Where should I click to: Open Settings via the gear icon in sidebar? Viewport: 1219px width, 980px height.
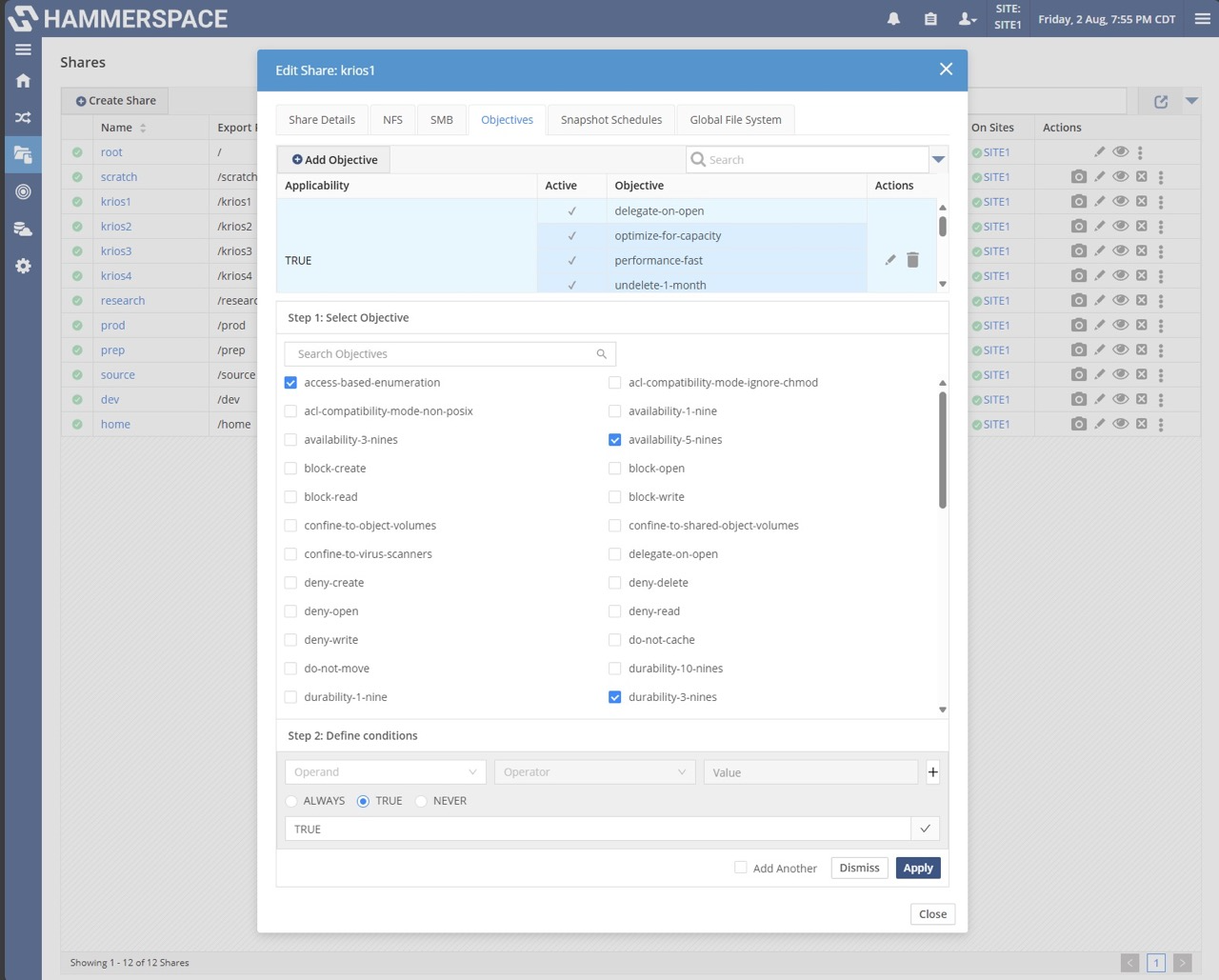tap(23, 266)
